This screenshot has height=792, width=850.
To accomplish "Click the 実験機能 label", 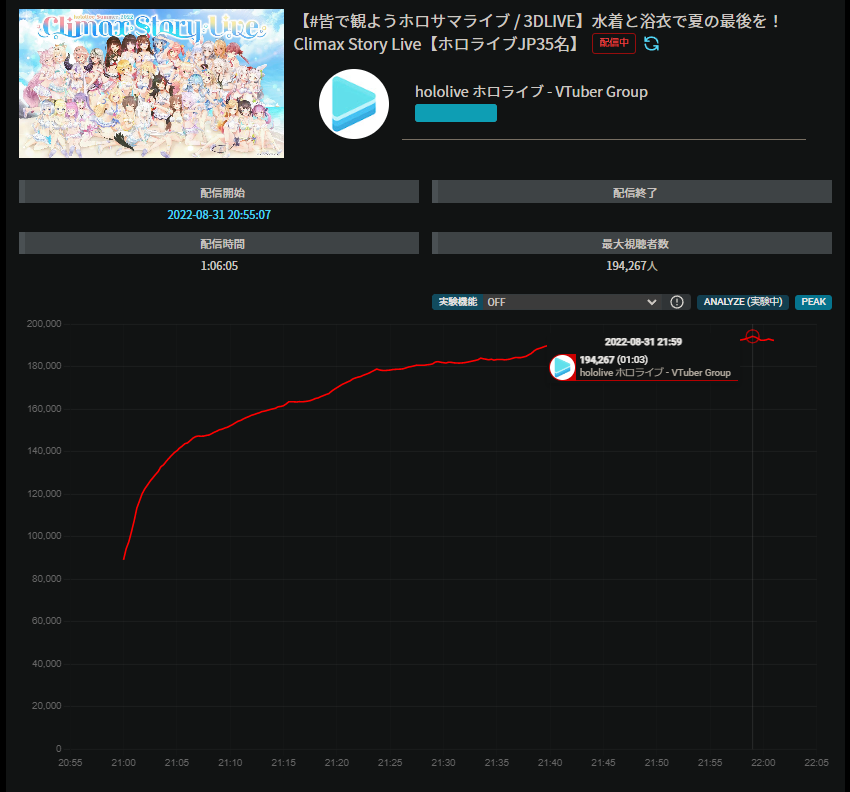I will click(x=458, y=302).
